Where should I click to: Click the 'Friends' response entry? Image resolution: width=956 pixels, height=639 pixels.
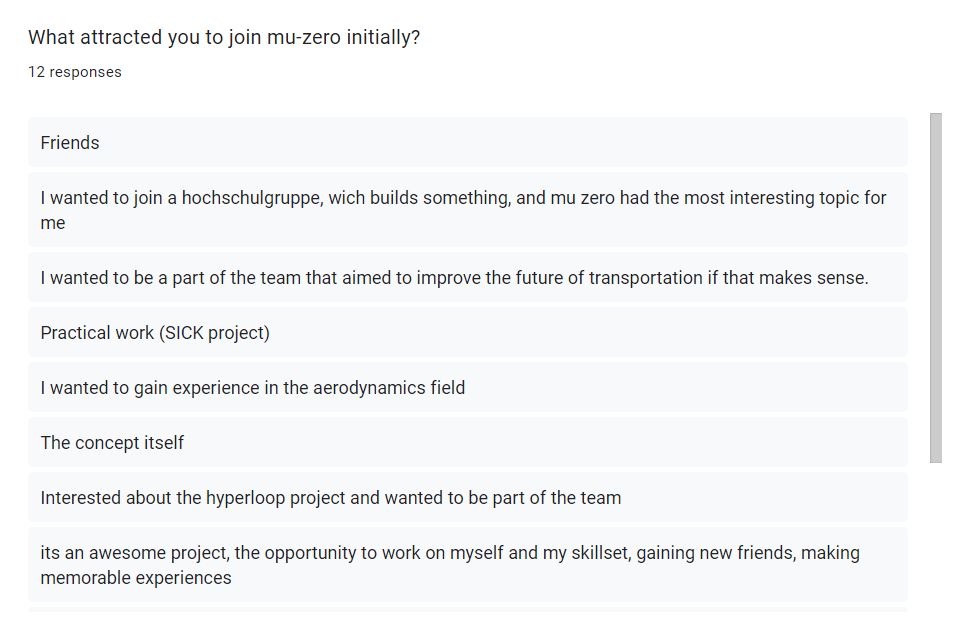(70, 143)
